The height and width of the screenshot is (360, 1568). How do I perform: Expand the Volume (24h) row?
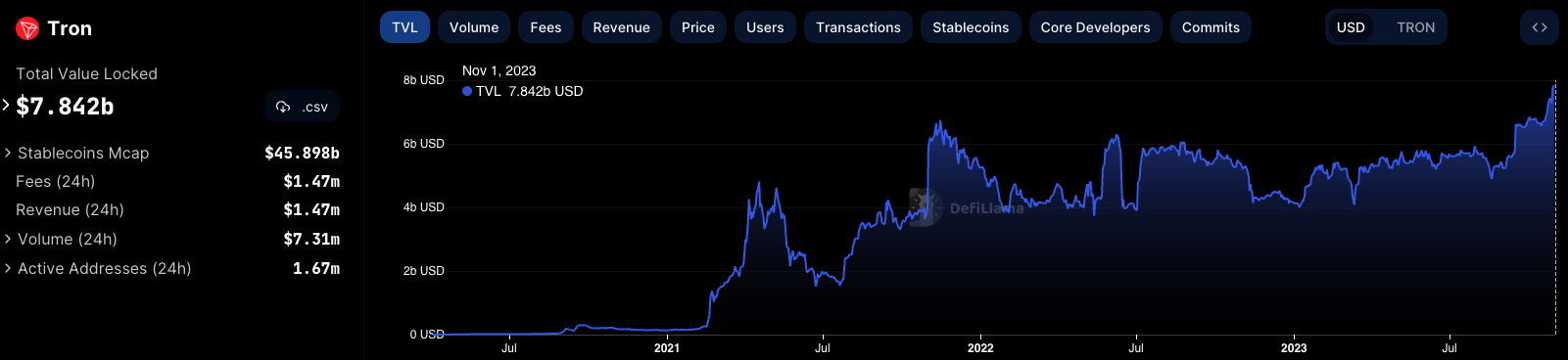coord(8,239)
